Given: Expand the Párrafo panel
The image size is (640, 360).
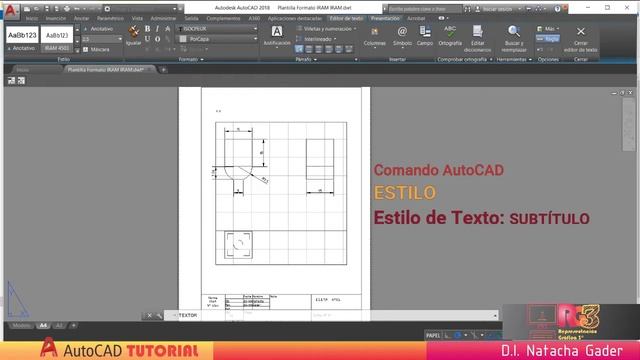Looking at the screenshot, I should (x=306, y=60).
